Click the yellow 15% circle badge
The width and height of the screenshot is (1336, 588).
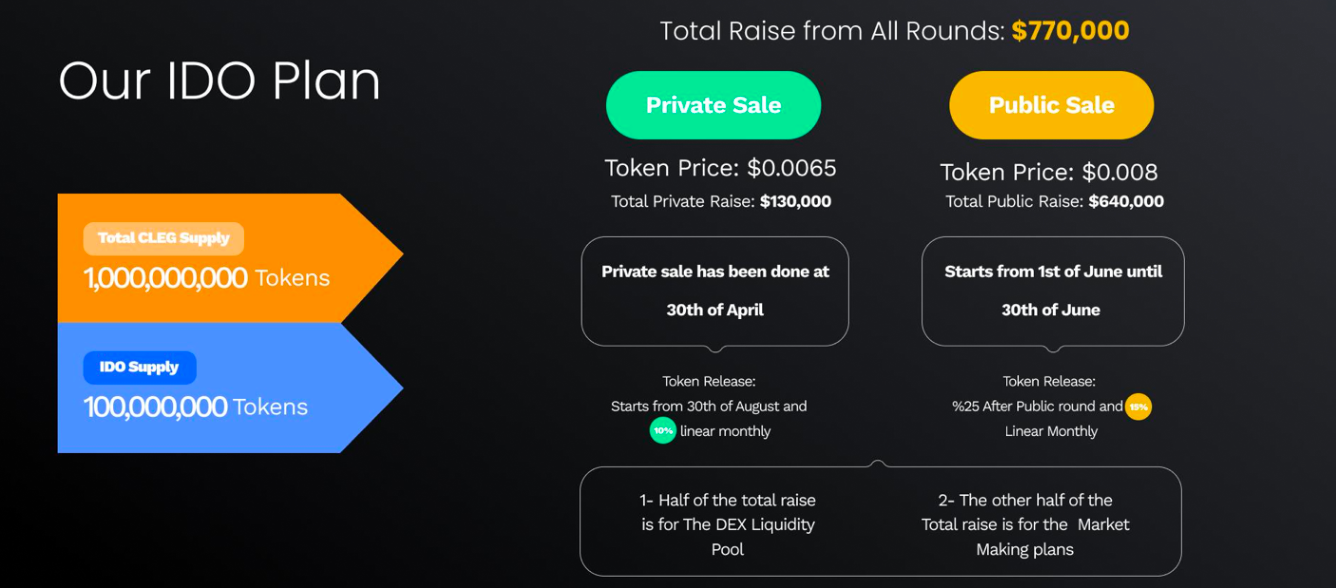[x=1138, y=407]
